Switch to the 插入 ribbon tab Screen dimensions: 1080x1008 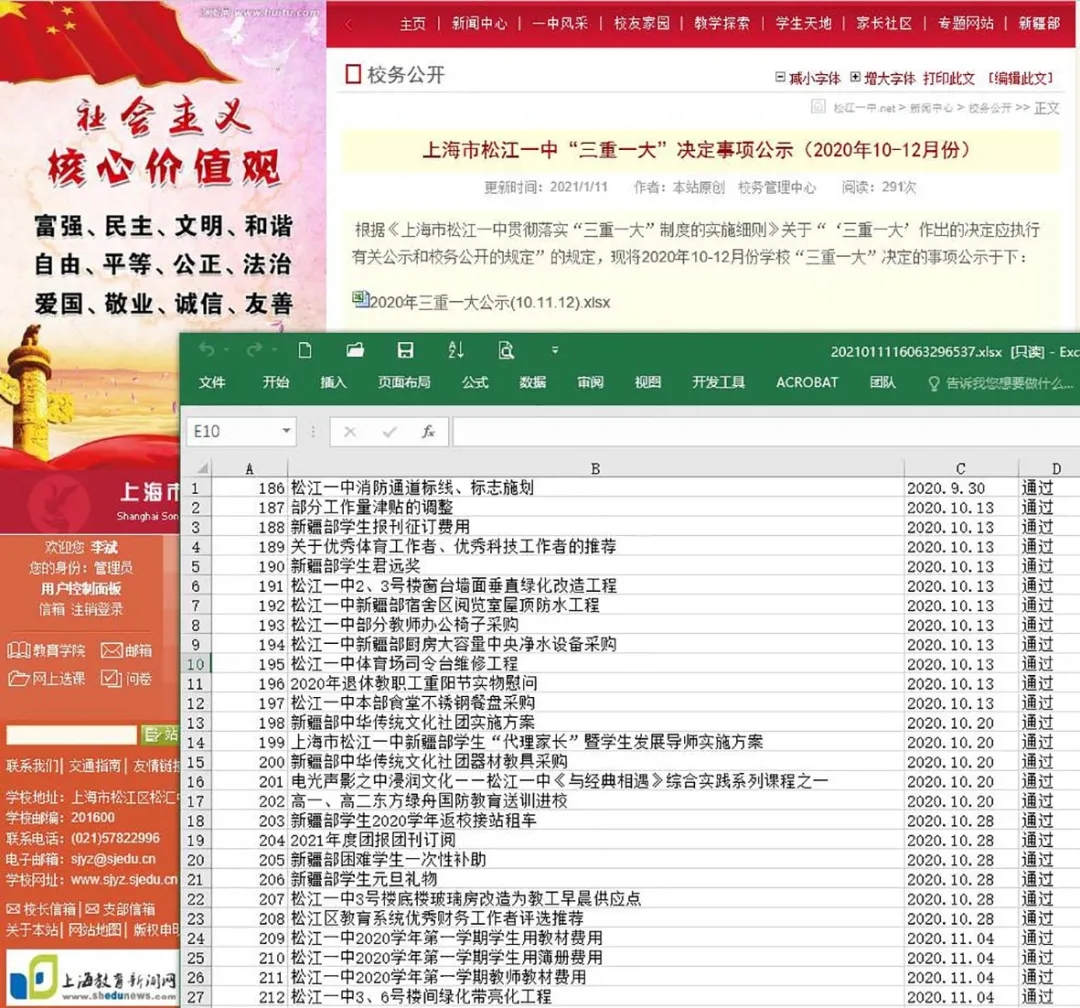click(333, 382)
